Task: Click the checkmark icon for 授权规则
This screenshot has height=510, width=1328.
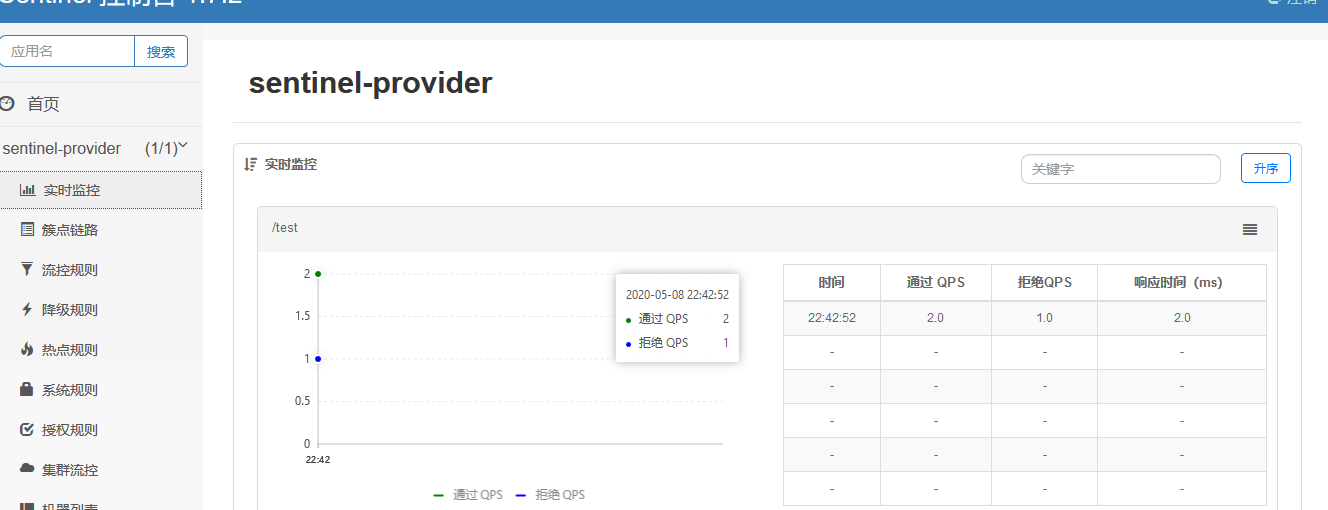Action: click(27, 430)
